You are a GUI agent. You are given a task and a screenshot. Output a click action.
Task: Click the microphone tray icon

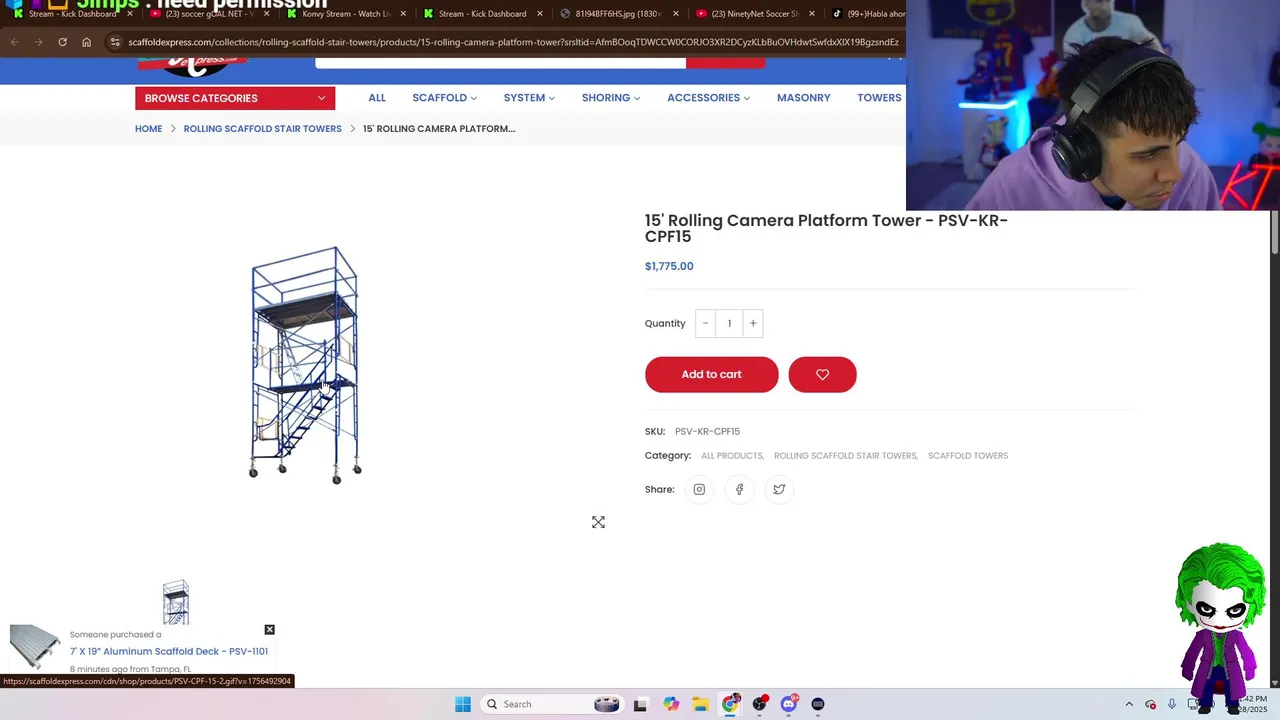pyautogui.click(x=1171, y=704)
